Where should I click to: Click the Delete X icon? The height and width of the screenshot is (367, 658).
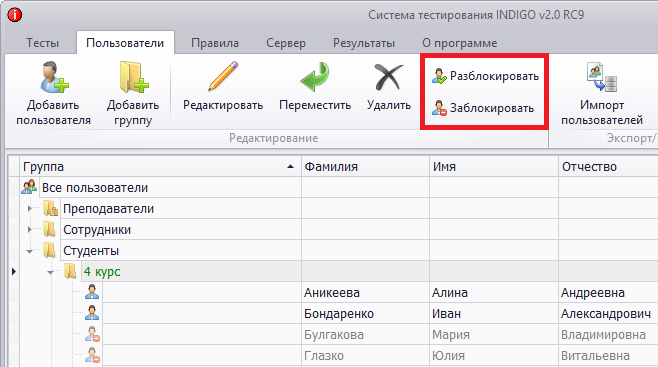[x=389, y=77]
